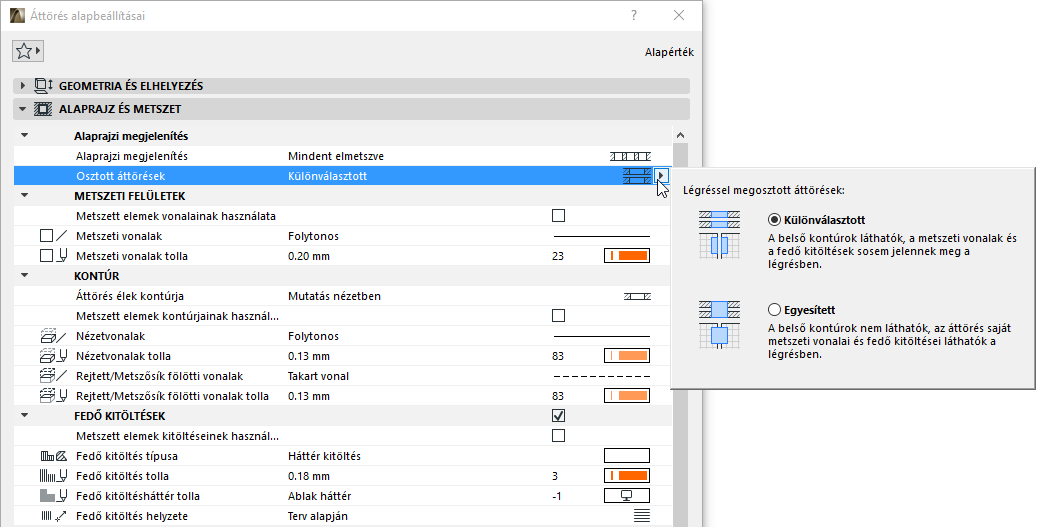Open the Favorites star button

coord(27,51)
